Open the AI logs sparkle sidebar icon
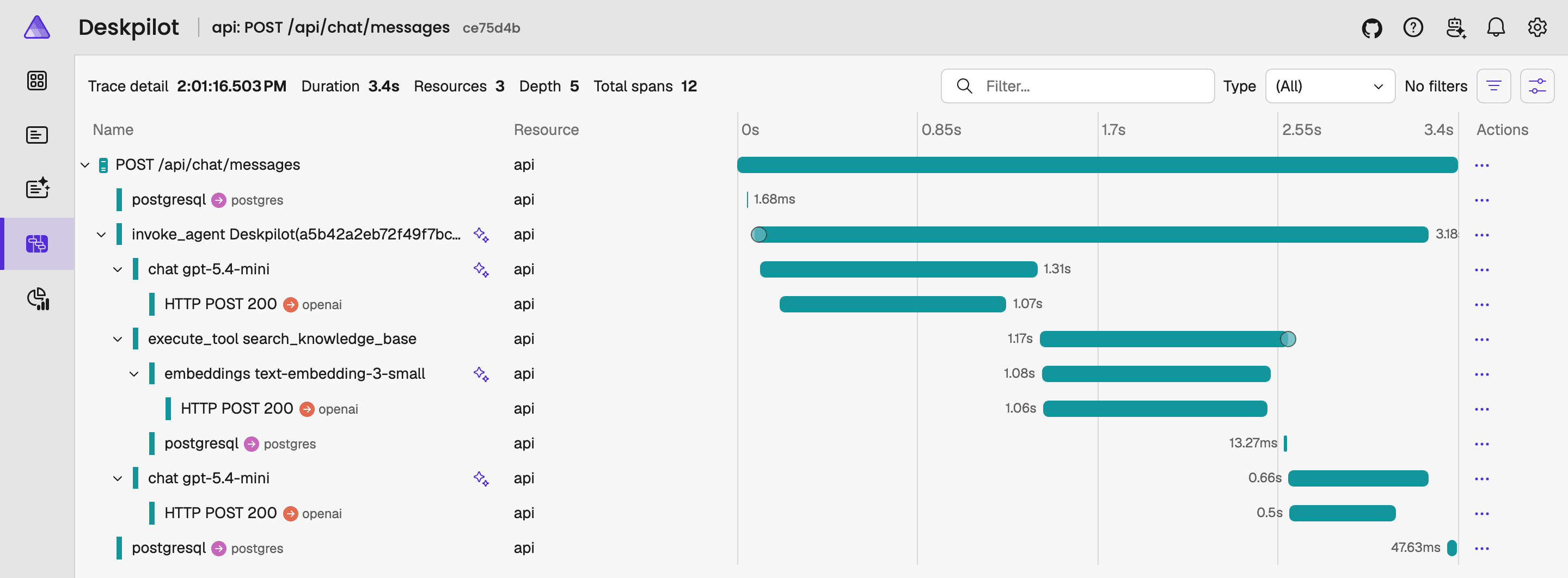The width and height of the screenshot is (1568, 578). tap(37, 188)
